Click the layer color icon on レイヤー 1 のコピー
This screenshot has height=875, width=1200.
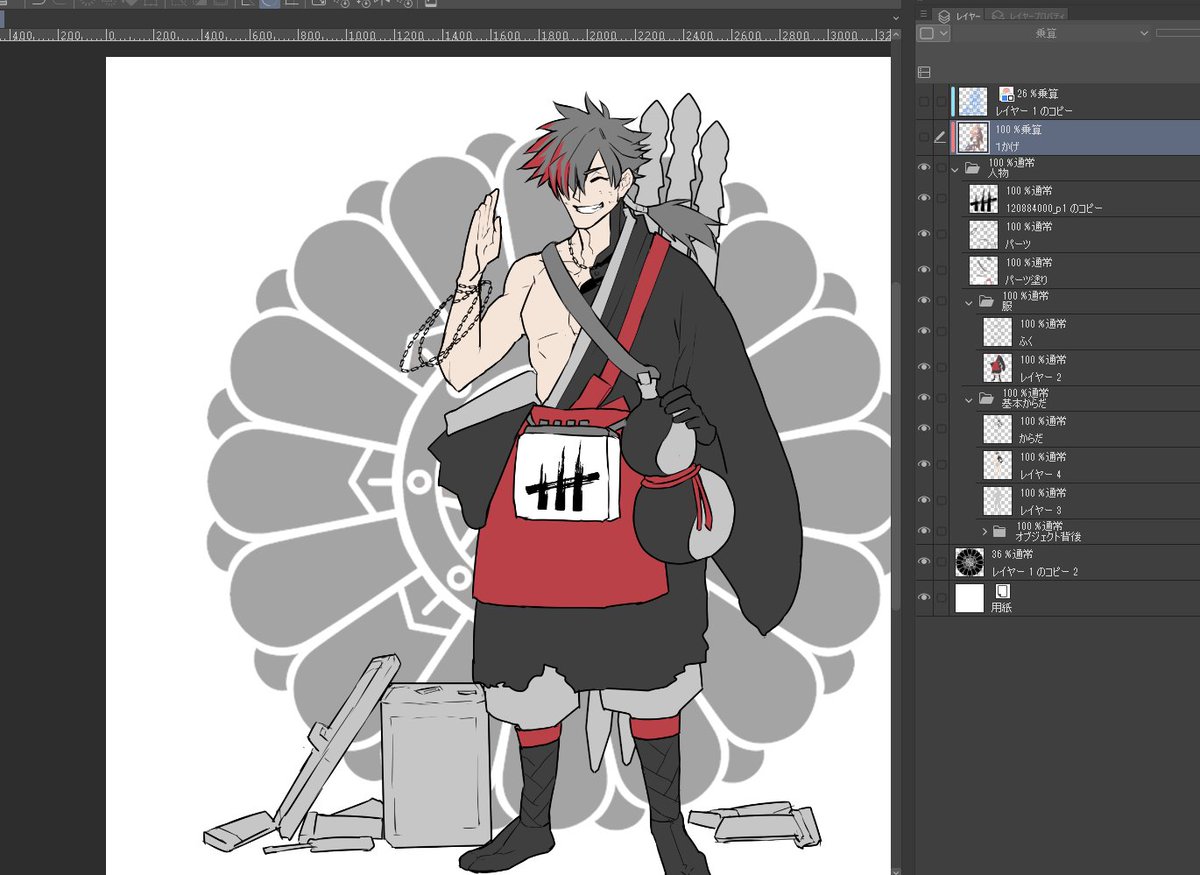point(1007,94)
